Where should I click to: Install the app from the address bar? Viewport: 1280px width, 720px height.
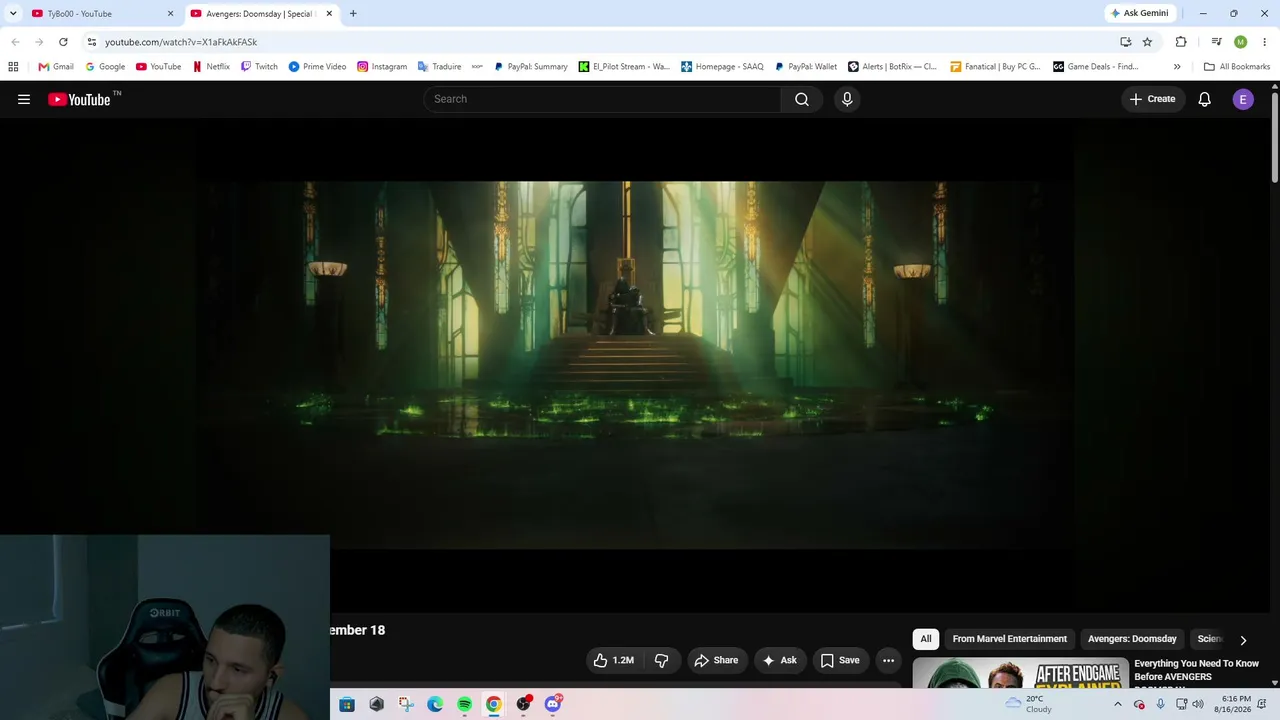pos(1126,42)
